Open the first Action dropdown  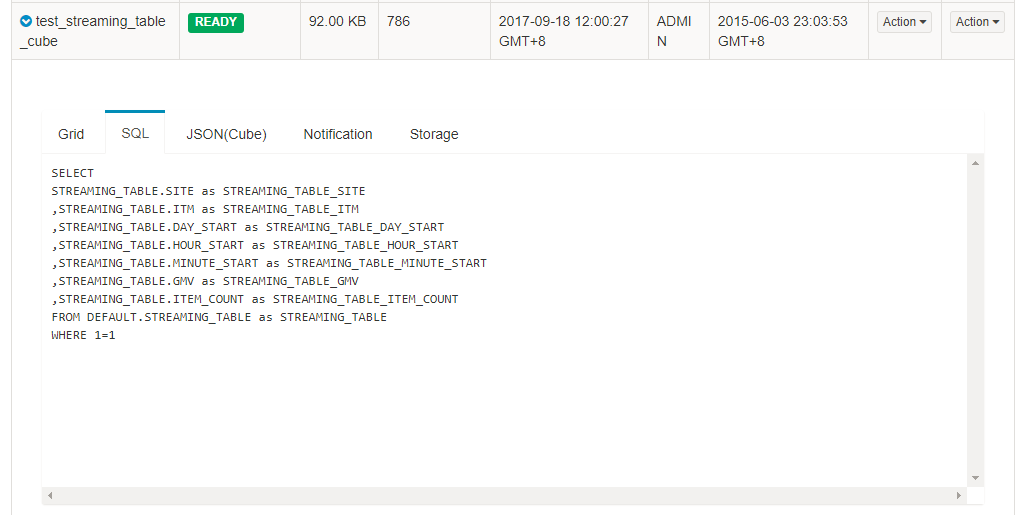pos(904,22)
